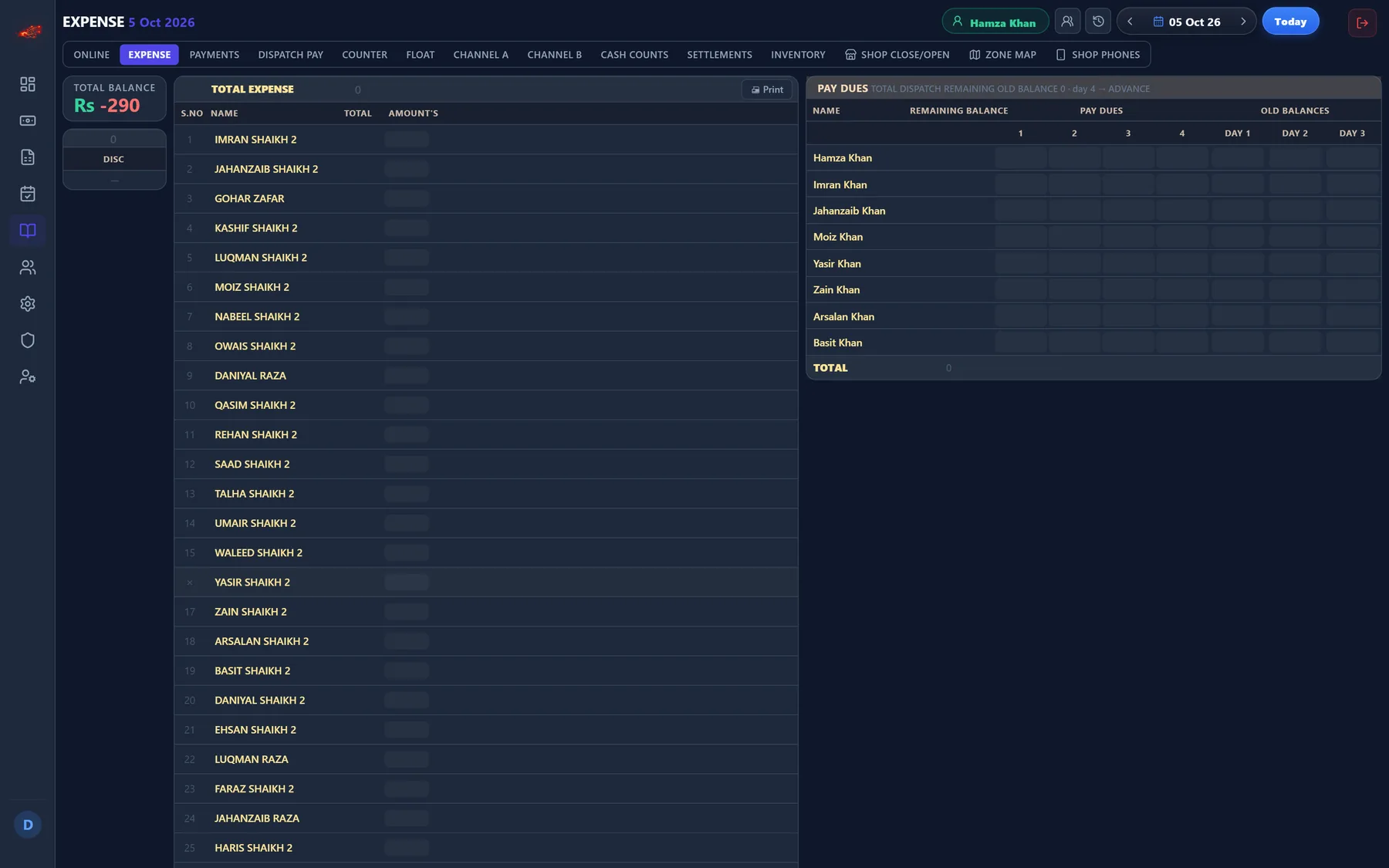
Task: Click Imran Khan pay dues column 2 cell
Action: click(1074, 184)
